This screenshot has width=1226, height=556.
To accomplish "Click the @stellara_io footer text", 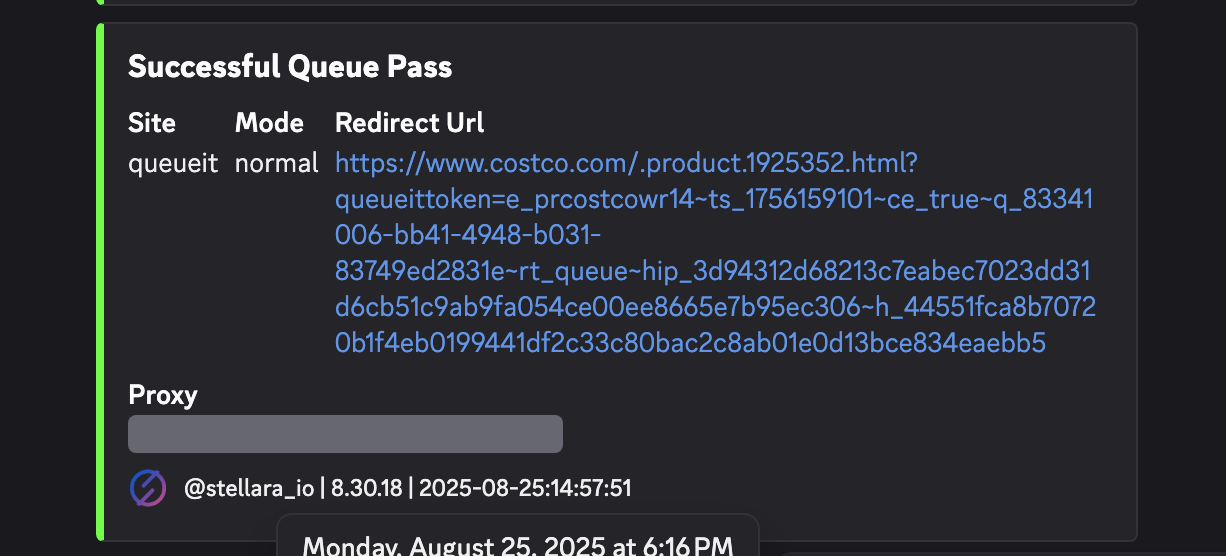I will click(249, 489).
